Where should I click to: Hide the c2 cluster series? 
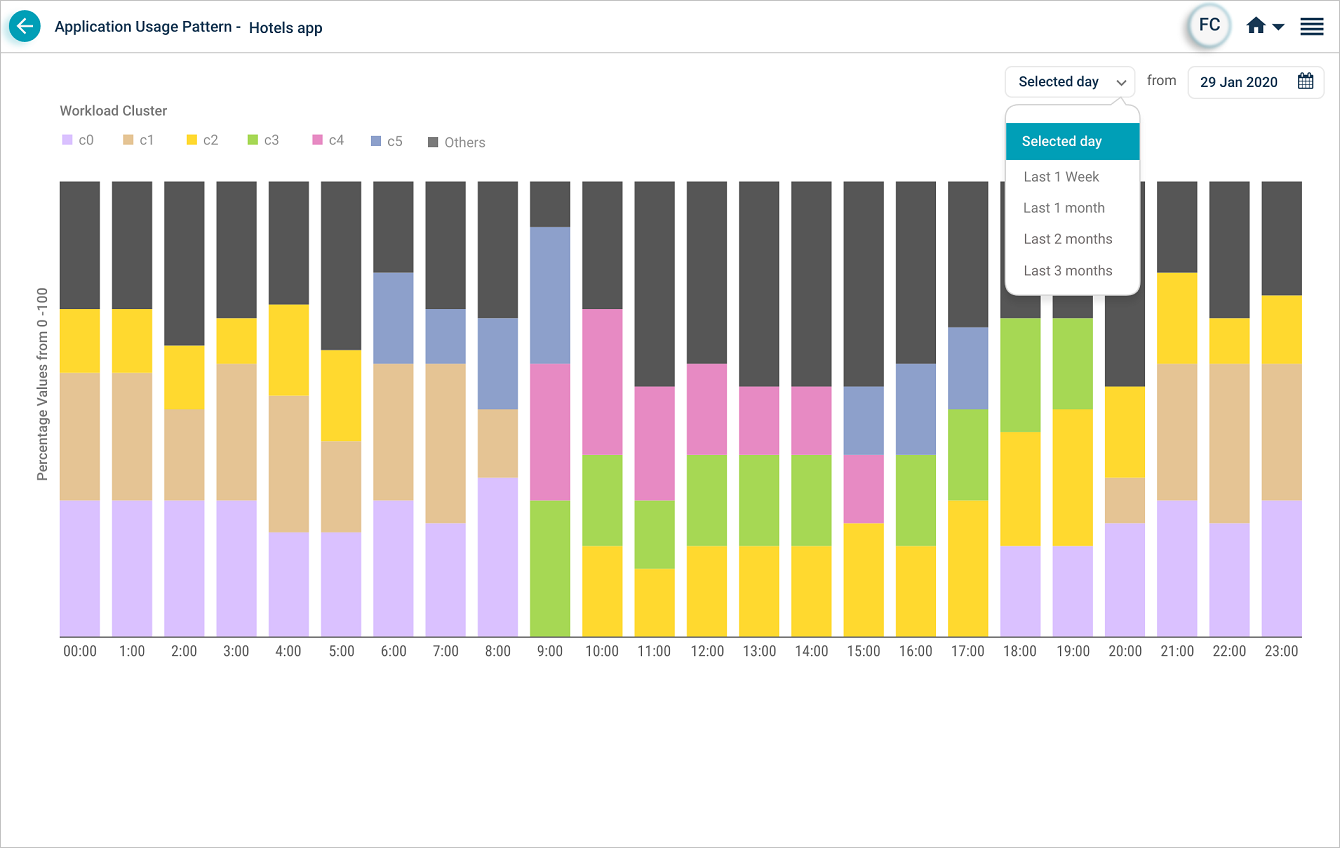[x=201, y=141]
